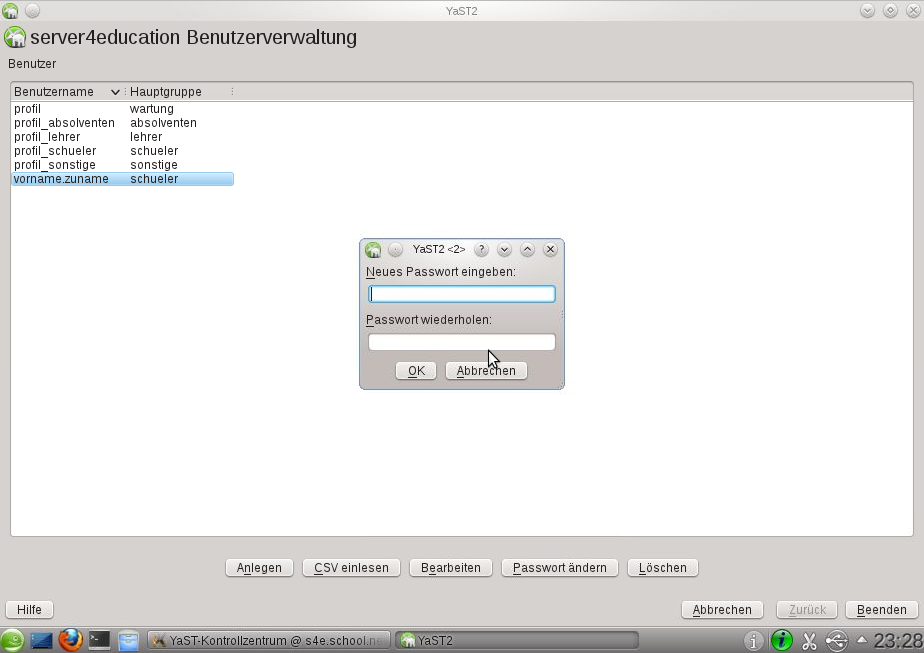Viewport: 924px width, 653px height.
Task: Click the Beenden button
Action: (x=882, y=609)
